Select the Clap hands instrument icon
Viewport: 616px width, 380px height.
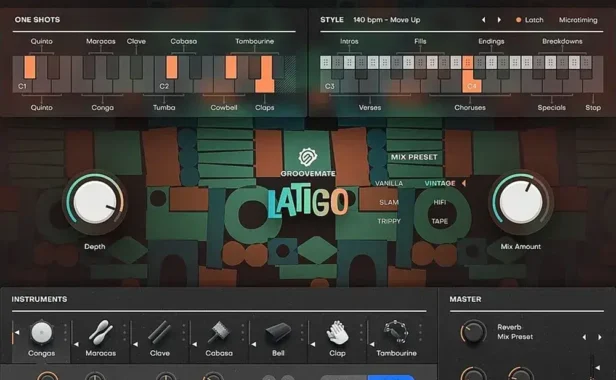pos(337,332)
